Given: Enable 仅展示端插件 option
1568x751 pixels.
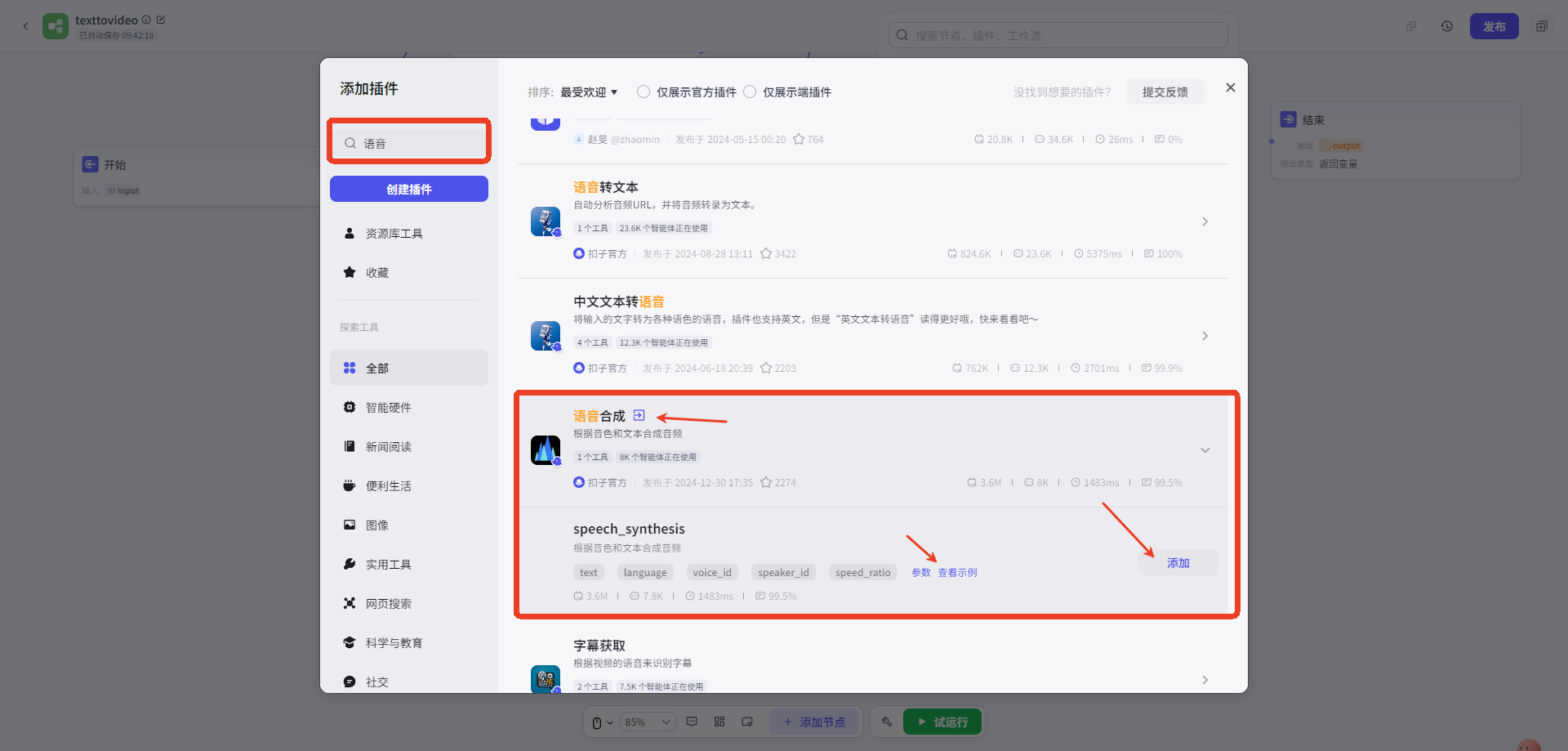Looking at the screenshot, I should (750, 92).
